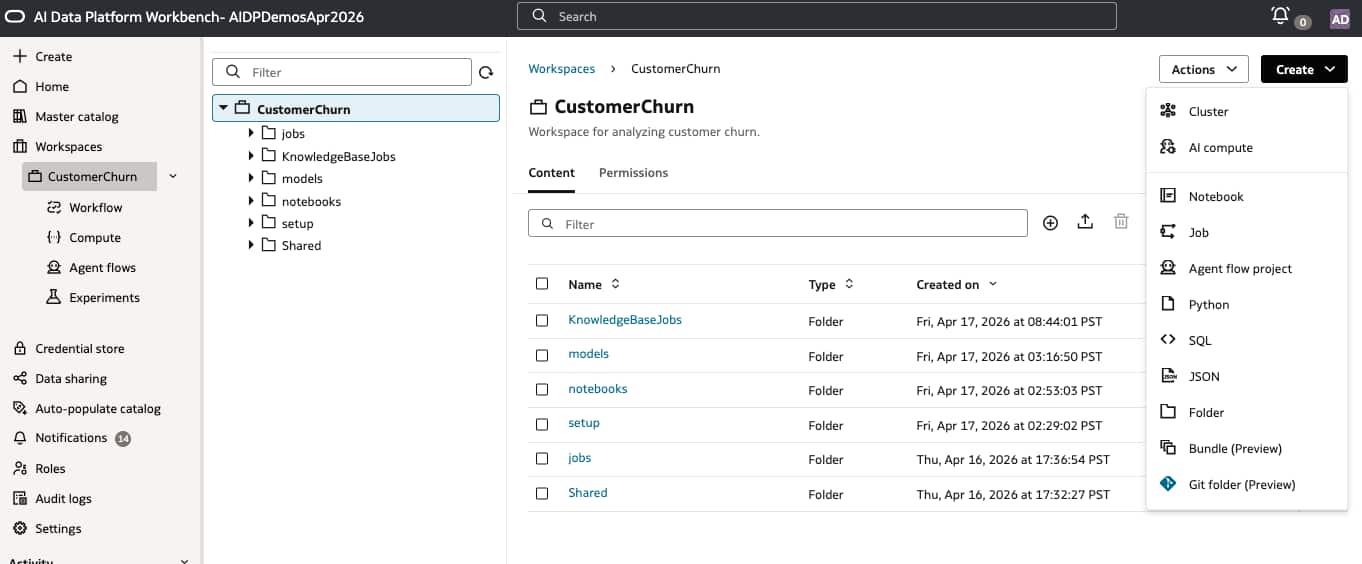Open Settings in sidebar
Screen dimensions: 1362x564
click(x=58, y=528)
